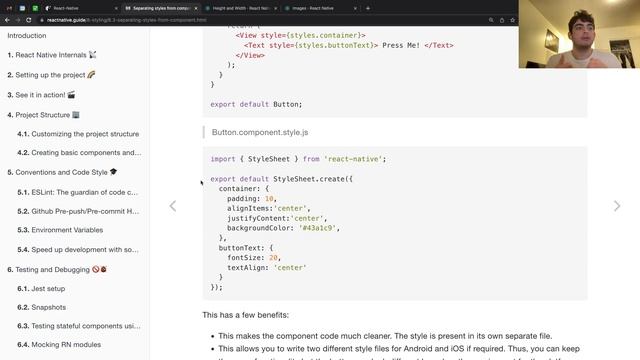Click the 'buttonText: {' code line
This screenshot has width=640, height=360.
(x=246, y=248)
